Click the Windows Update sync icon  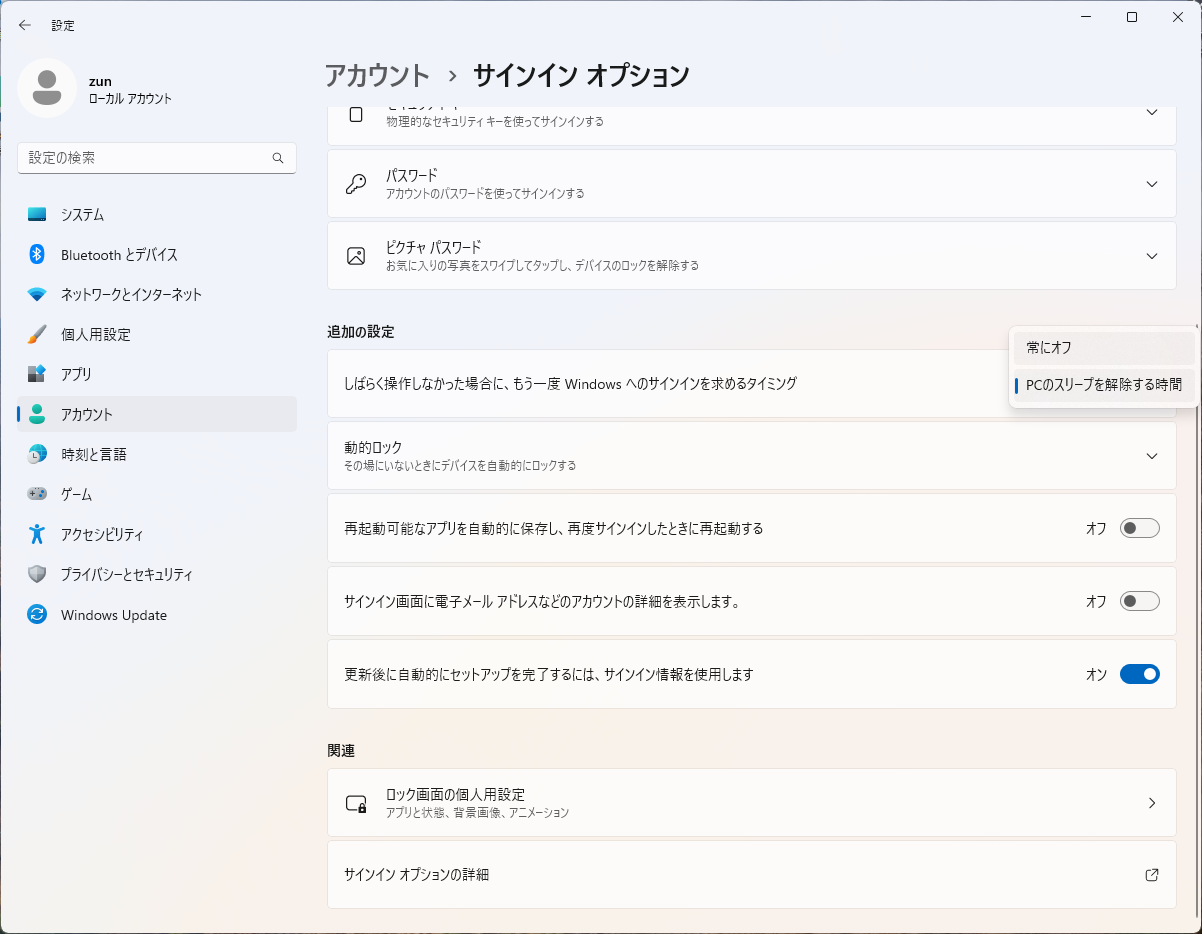37,615
